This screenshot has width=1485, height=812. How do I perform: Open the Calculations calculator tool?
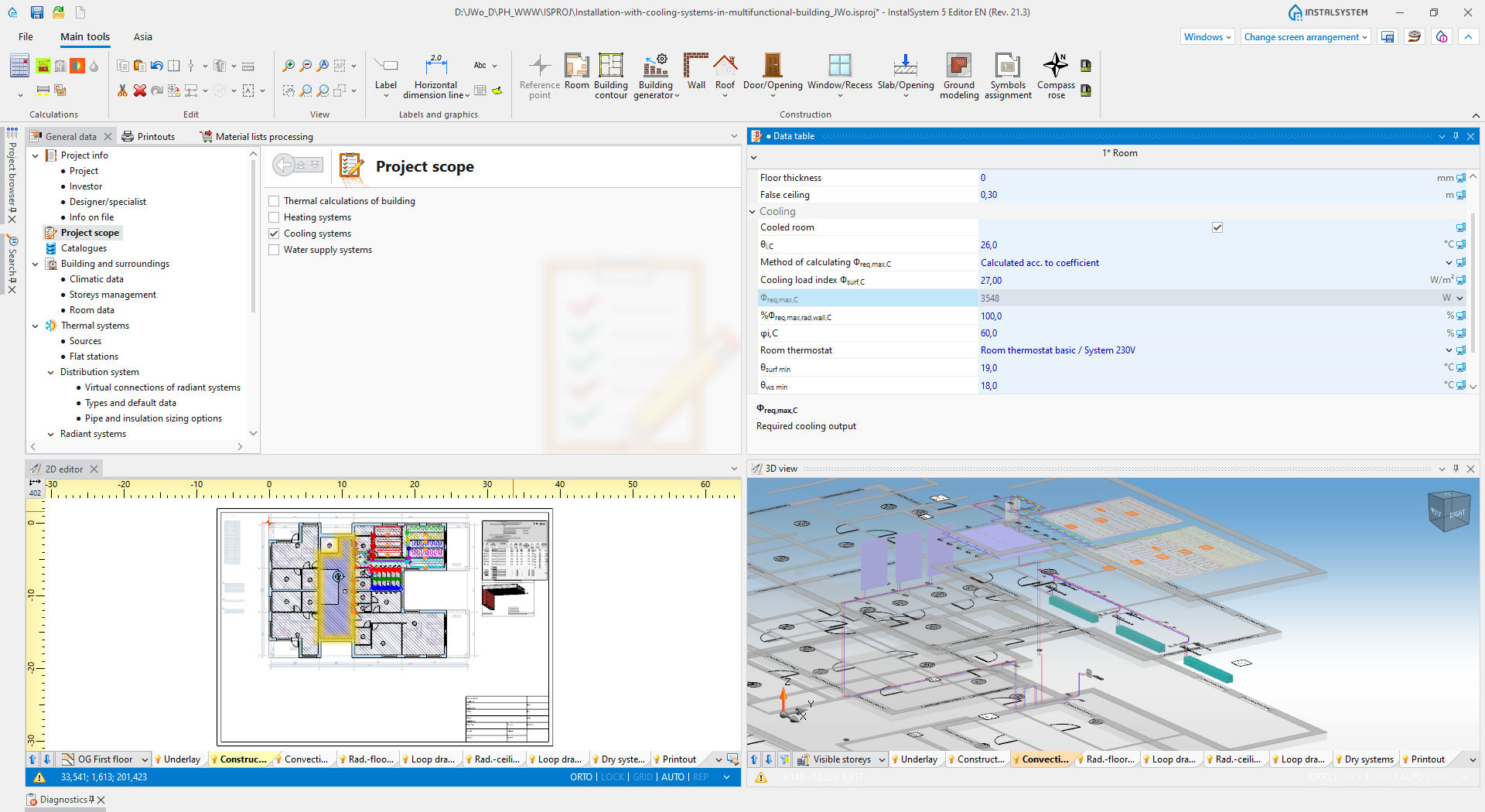(19, 67)
